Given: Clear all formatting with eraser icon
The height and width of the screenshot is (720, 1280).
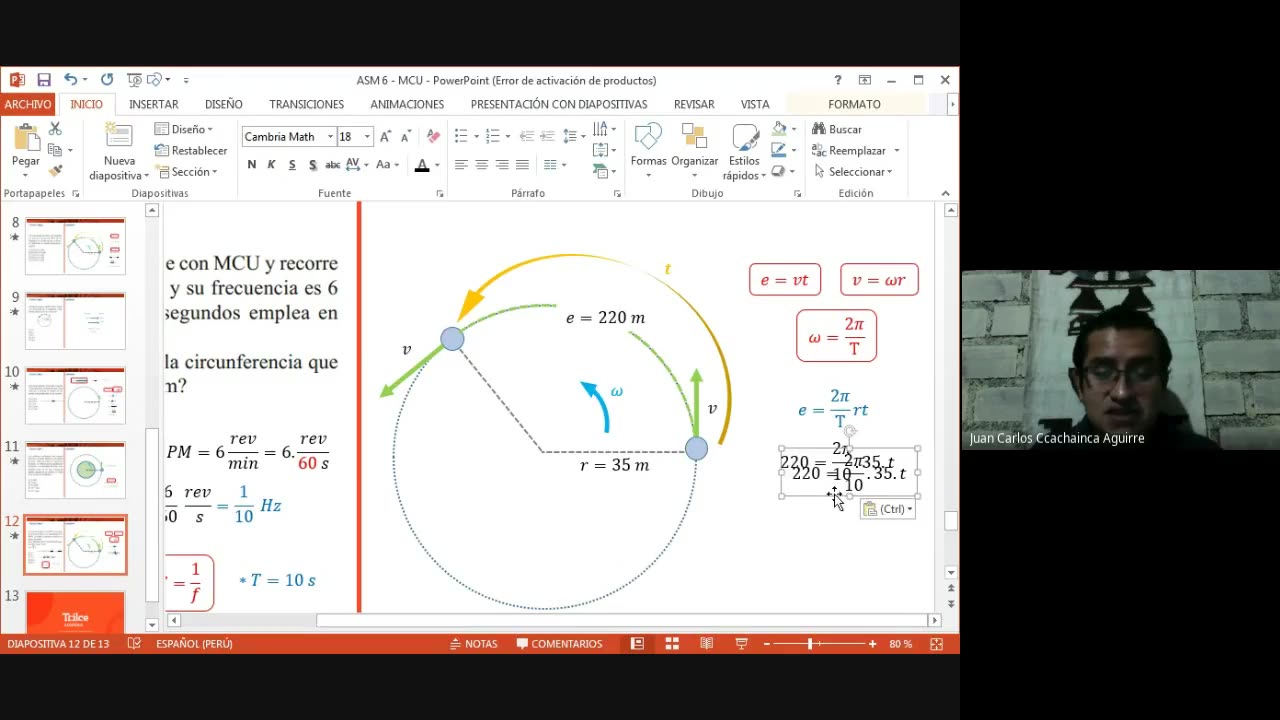Looking at the screenshot, I should click(x=433, y=137).
